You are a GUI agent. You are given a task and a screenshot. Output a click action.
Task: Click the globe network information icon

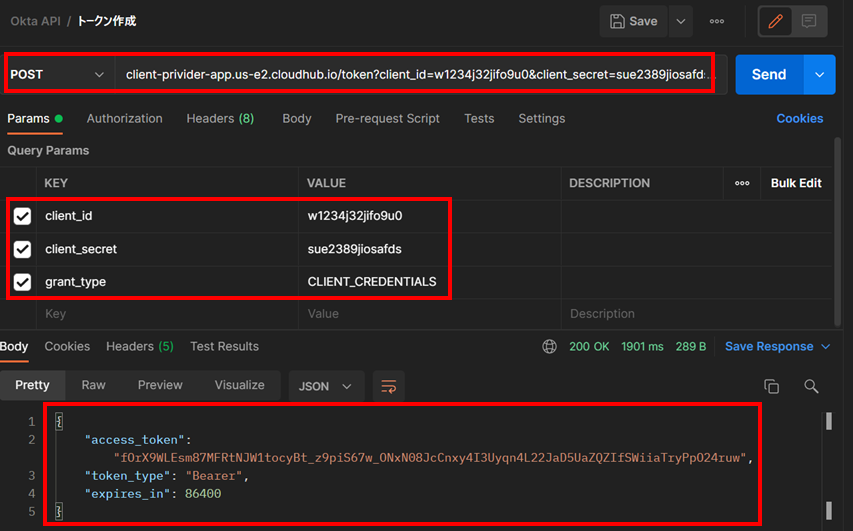tap(549, 347)
